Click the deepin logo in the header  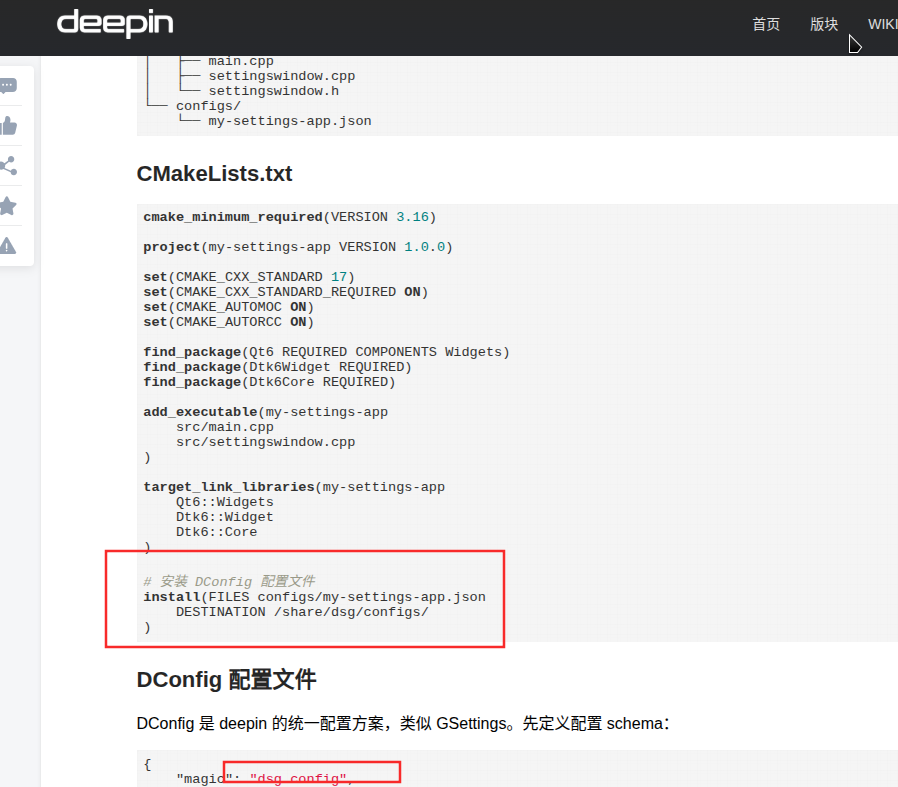coord(115,23)
